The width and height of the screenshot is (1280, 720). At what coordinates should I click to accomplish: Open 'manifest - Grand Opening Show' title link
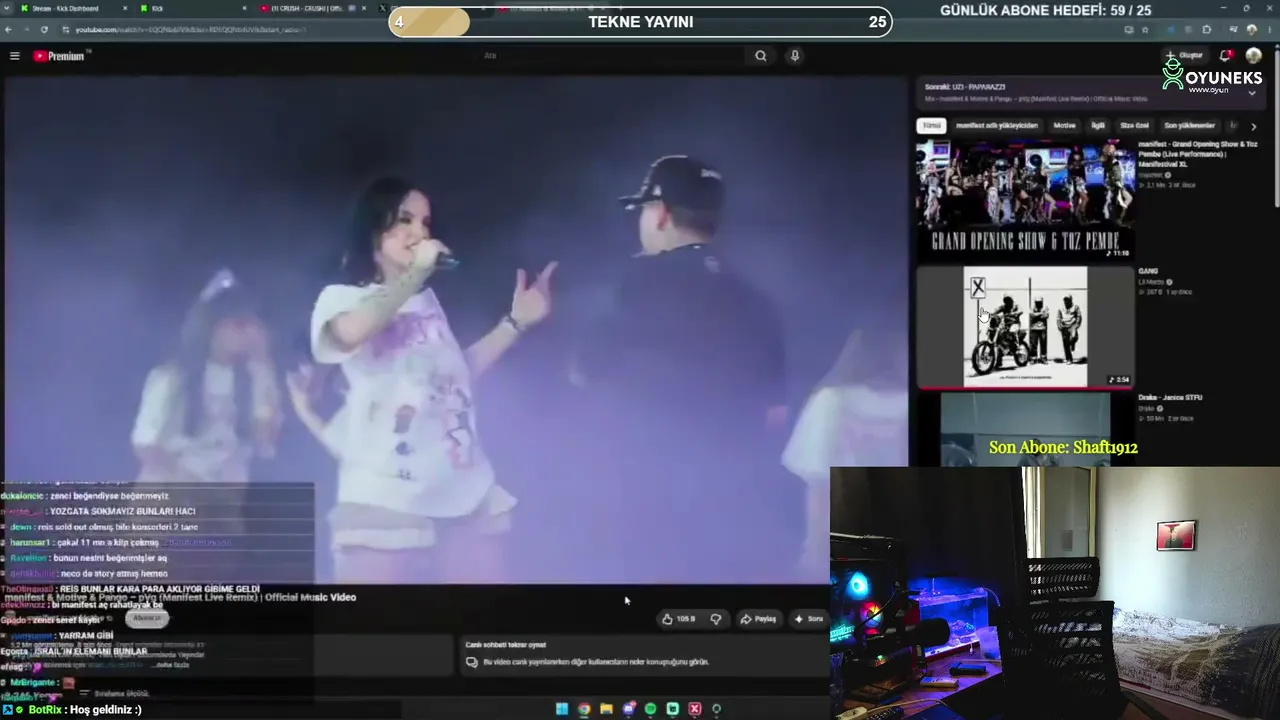[1198, 154]
